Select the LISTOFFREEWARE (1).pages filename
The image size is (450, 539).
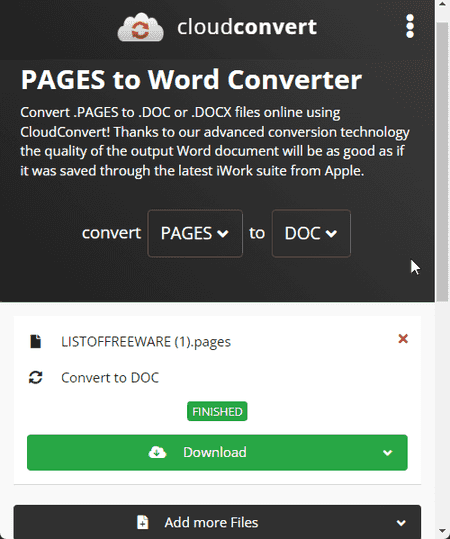click(x=146, y=342)
